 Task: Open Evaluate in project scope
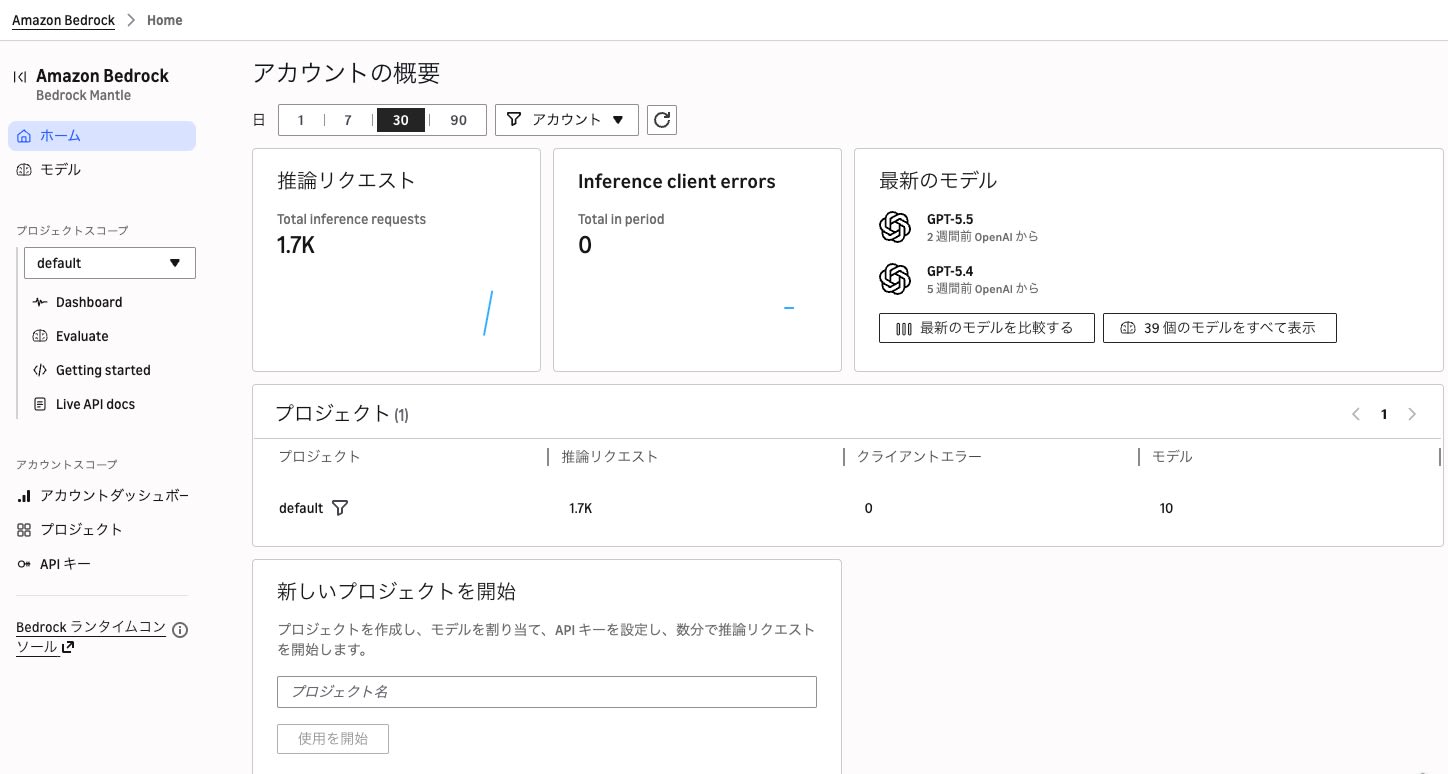(82, 336)
